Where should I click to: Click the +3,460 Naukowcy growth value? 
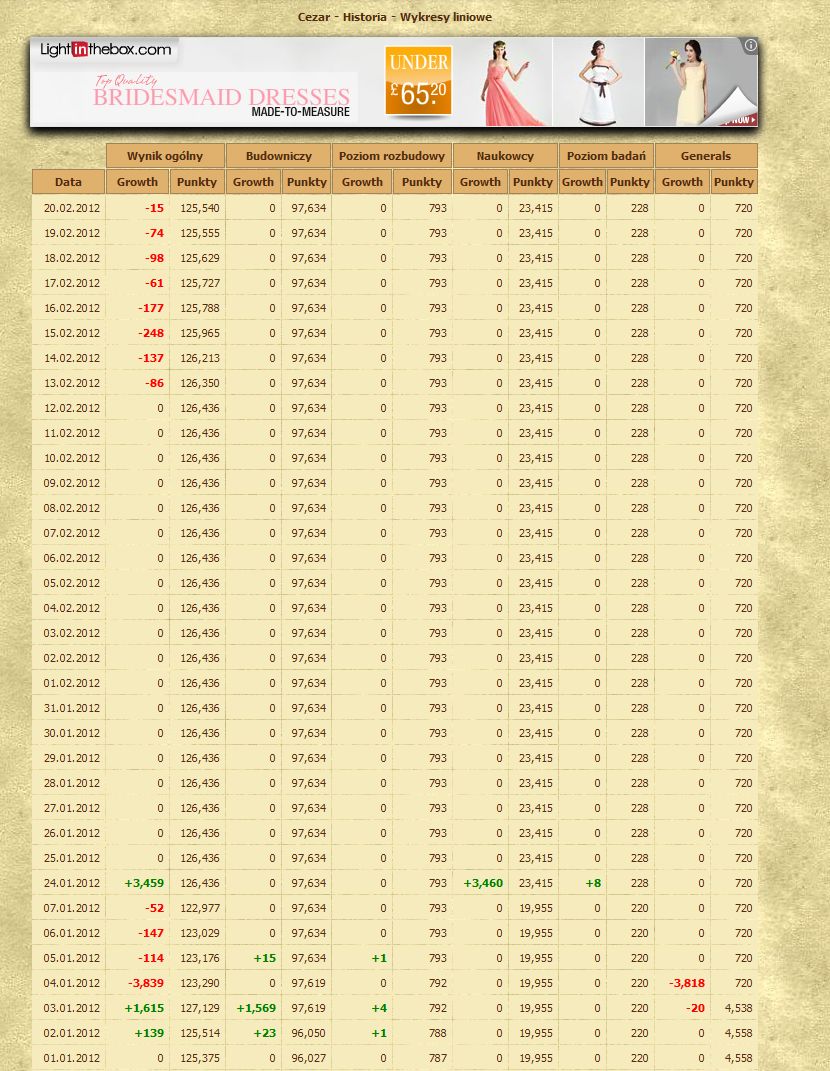483,883
